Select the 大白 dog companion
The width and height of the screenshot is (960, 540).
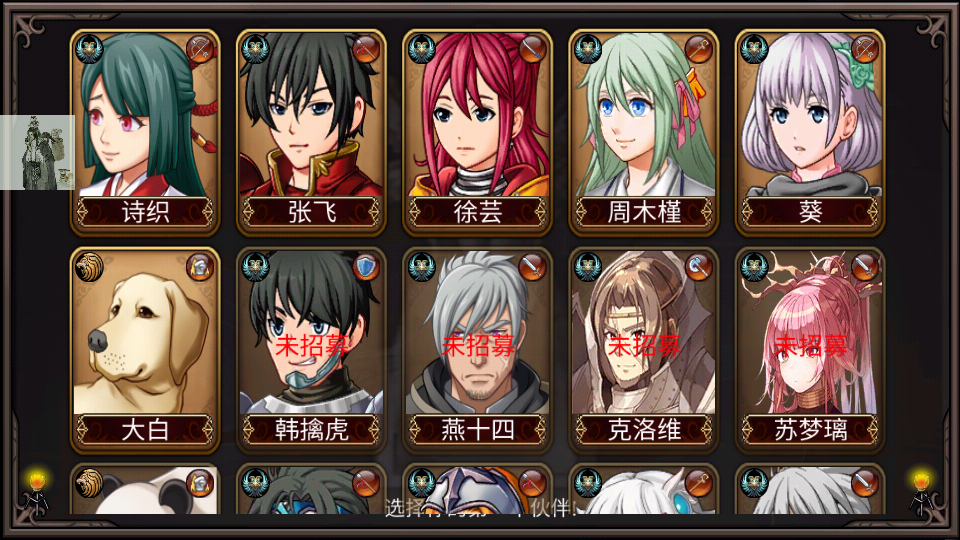pyautogui.click(x=145, y=350)
